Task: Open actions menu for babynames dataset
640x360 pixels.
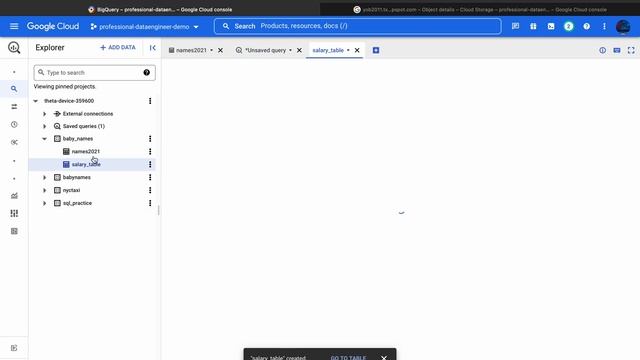Action: point(150,178)
